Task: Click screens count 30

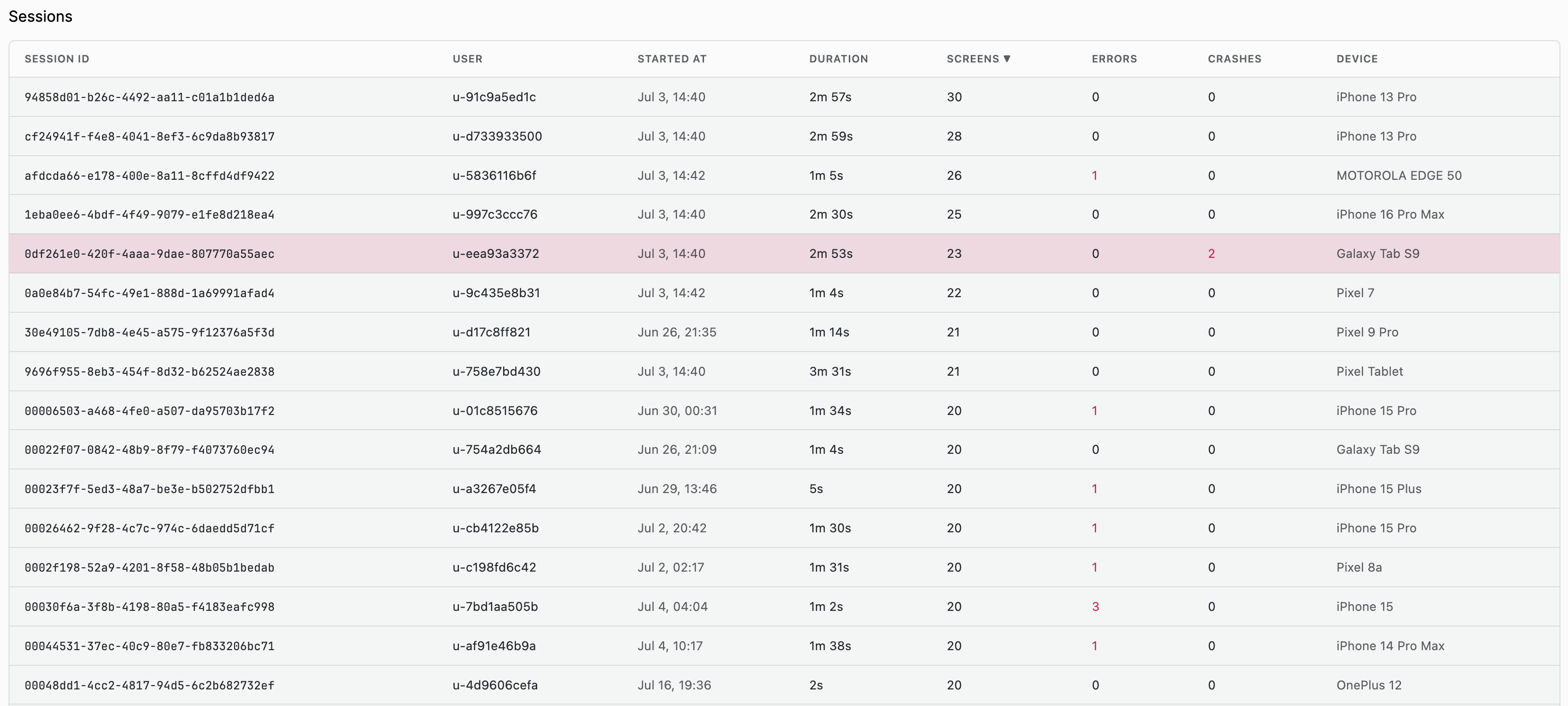Action: click(x=954, y=97)
